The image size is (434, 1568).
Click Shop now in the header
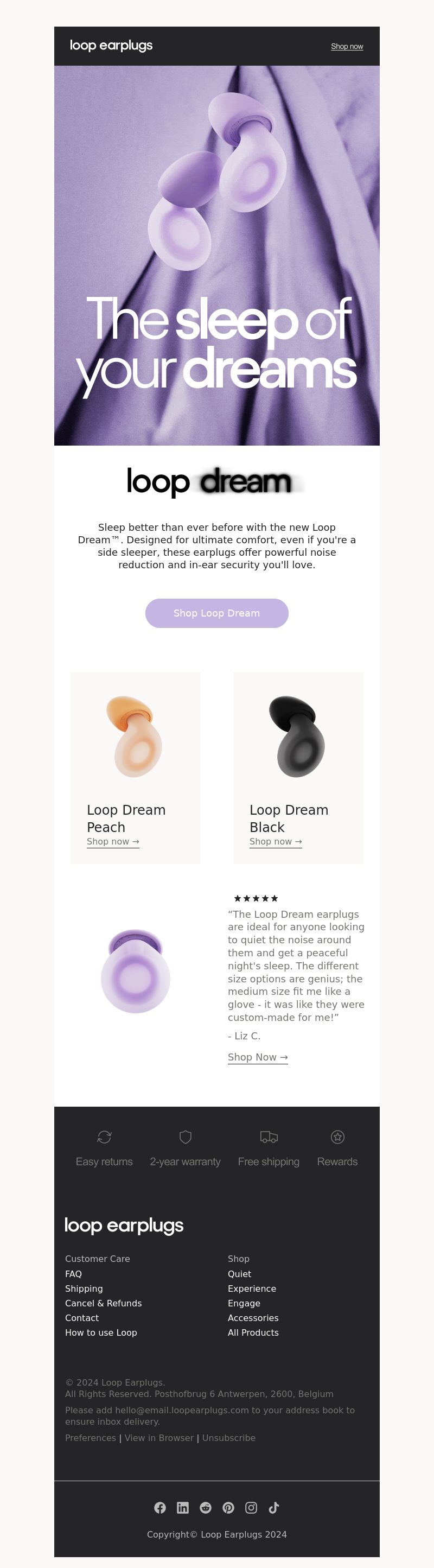347,46
